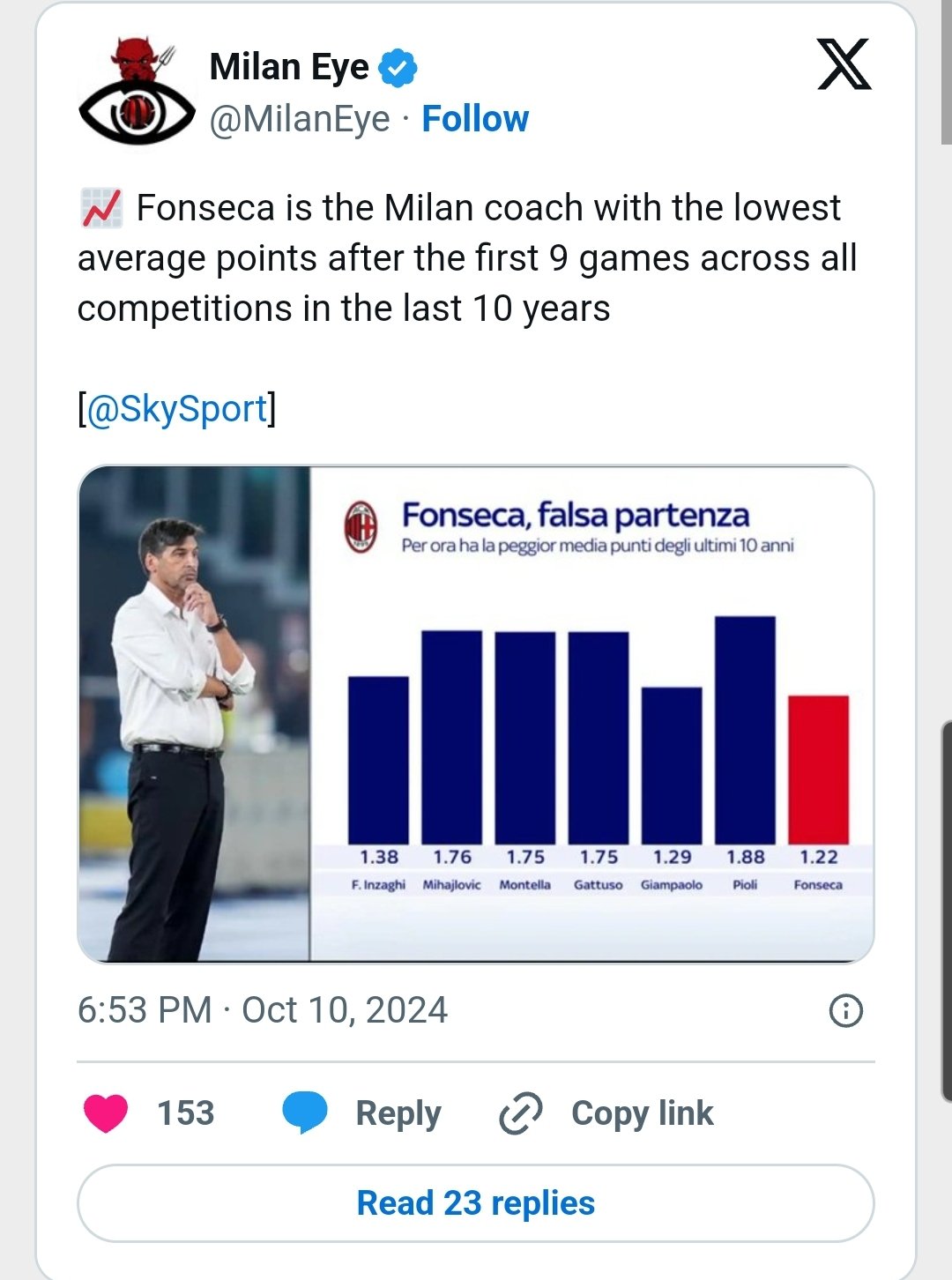Click the 153 likes count
Image resolution: width=952 pixels, height=1280 pixels.
[x=186, y=1113]
